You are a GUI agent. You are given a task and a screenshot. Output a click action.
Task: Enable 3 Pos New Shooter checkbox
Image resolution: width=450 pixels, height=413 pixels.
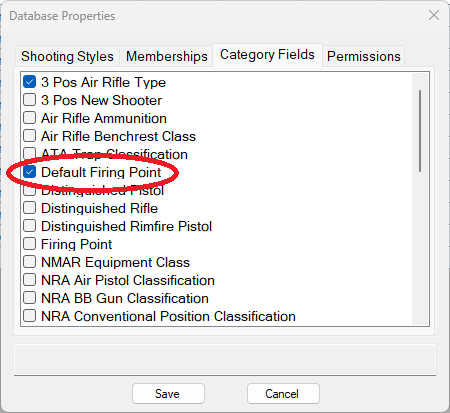29,100
